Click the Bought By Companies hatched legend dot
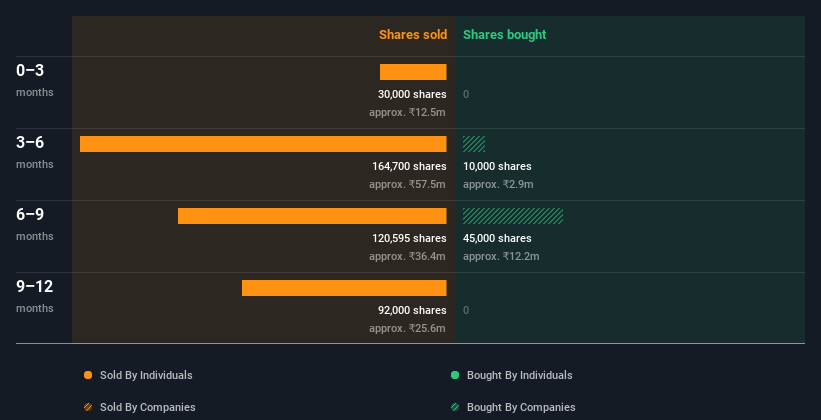The width and height of the screenshot is (821, 420). (x=455, y=407)
